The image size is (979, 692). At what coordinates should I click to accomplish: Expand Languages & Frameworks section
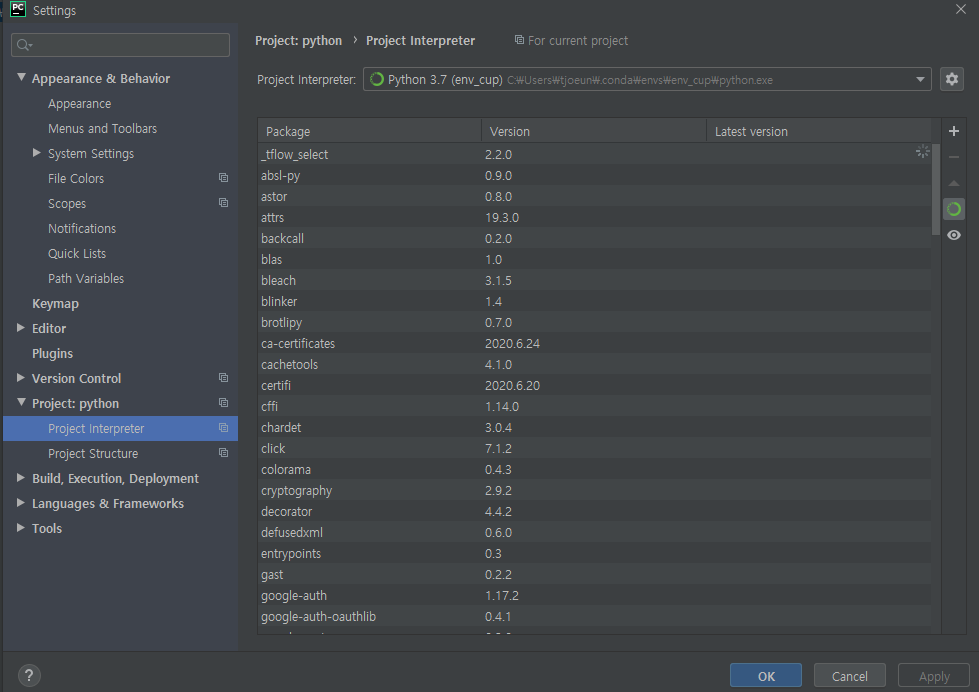click(x=21, y=502)
